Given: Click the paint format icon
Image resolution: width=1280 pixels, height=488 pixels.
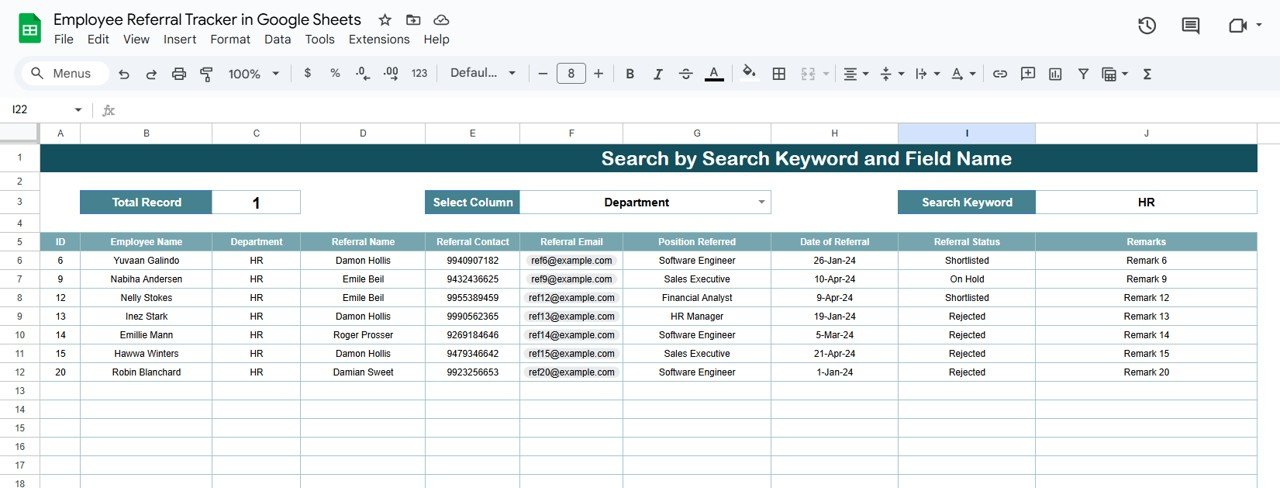Looking at the screenshot, I should (207, 74).
